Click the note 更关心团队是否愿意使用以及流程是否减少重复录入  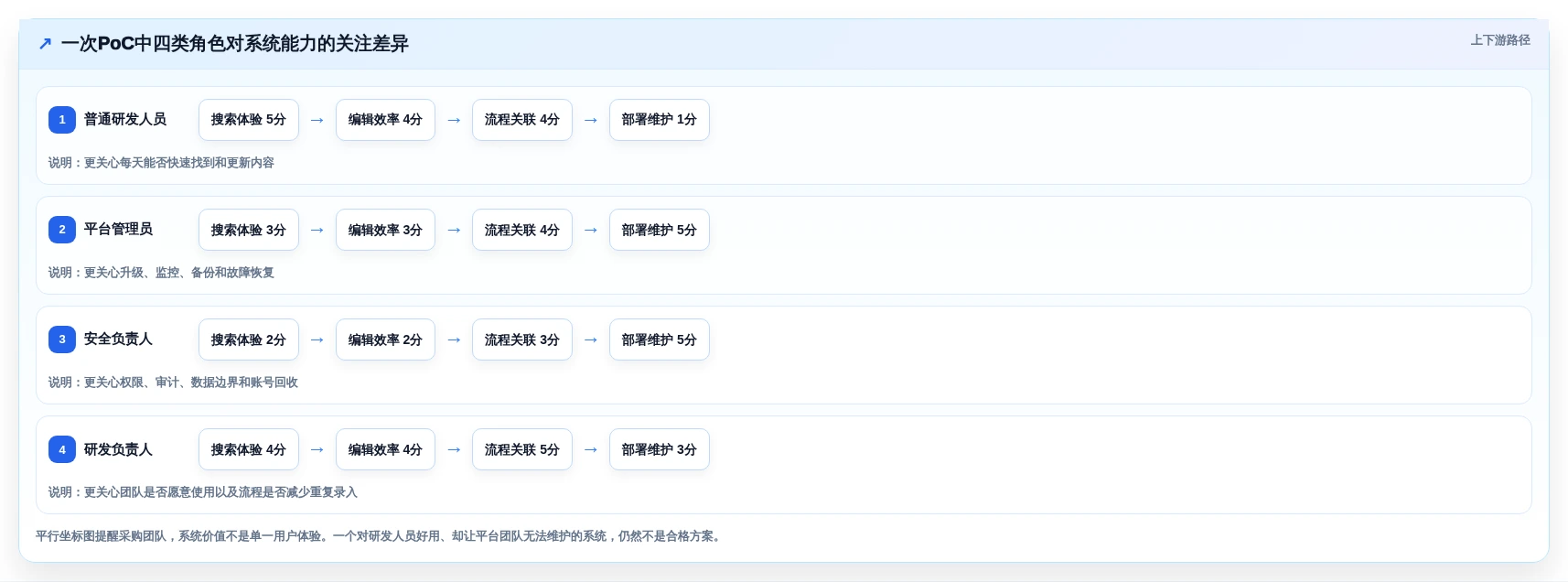pos(220,492)
